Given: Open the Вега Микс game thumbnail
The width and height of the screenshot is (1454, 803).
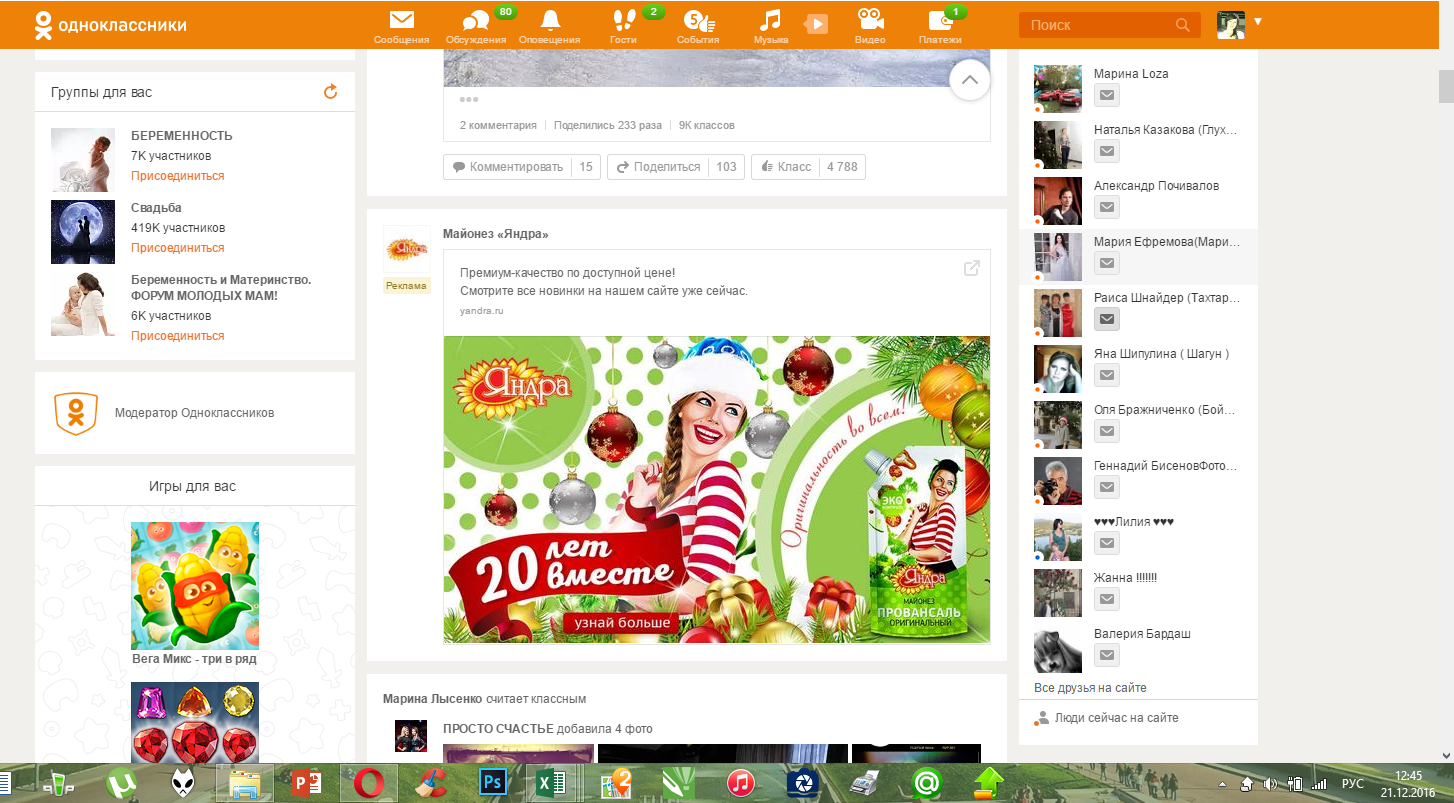Looking at the screenshot, I should pos(195,586).
